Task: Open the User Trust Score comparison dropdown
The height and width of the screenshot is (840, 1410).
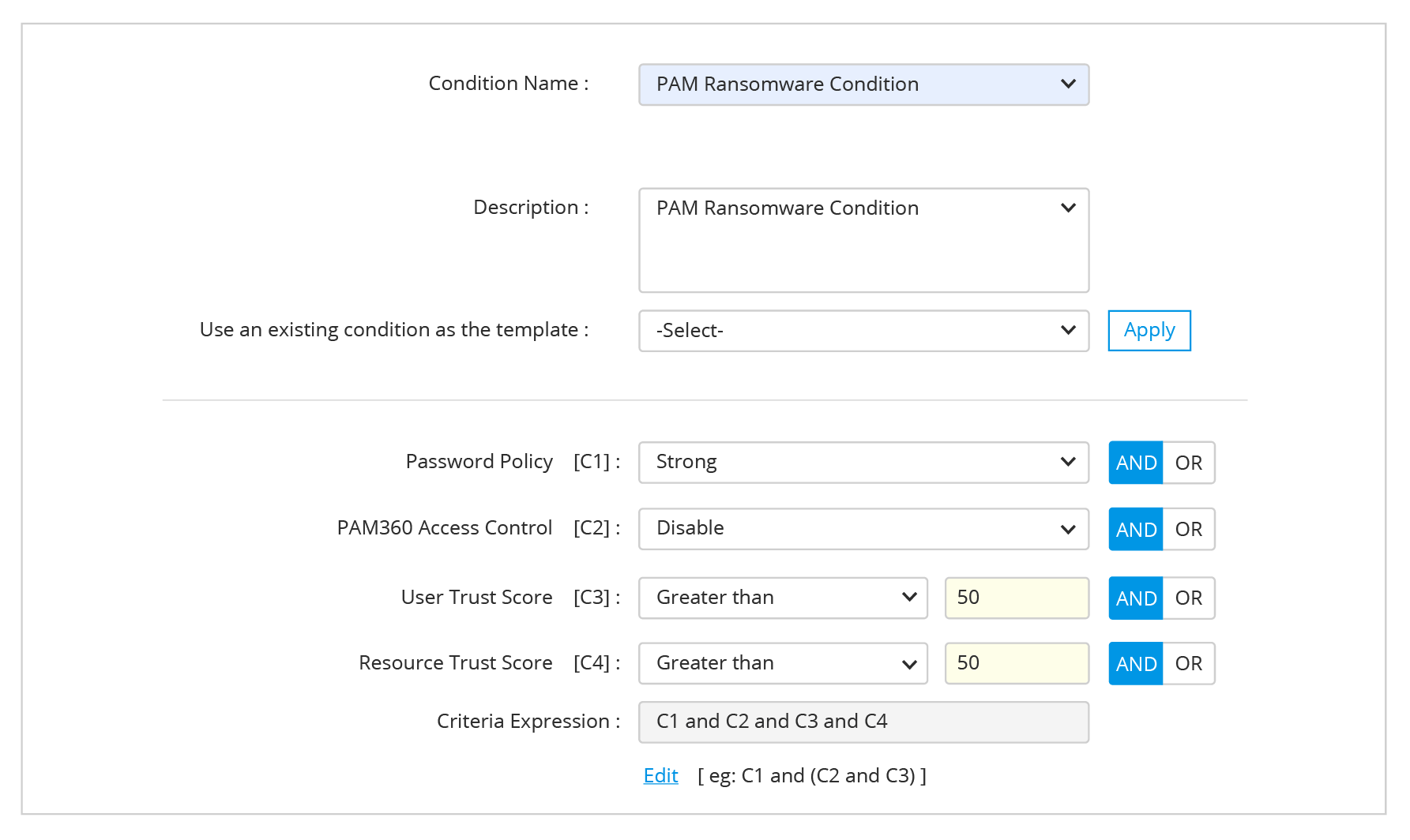Action: click(782, 598)
